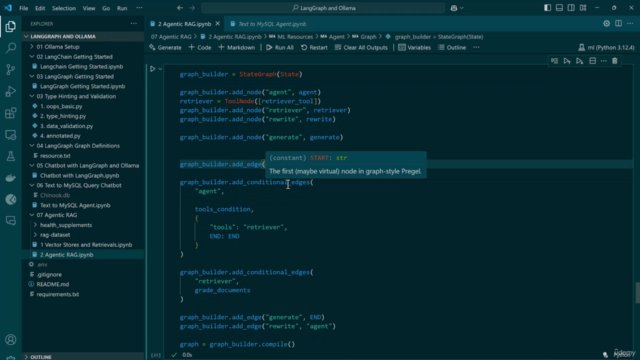The image size is (640, 360).
Task: Collapse 06 Text to MySQL Query Chatbot folder
Action: [32, 185]
